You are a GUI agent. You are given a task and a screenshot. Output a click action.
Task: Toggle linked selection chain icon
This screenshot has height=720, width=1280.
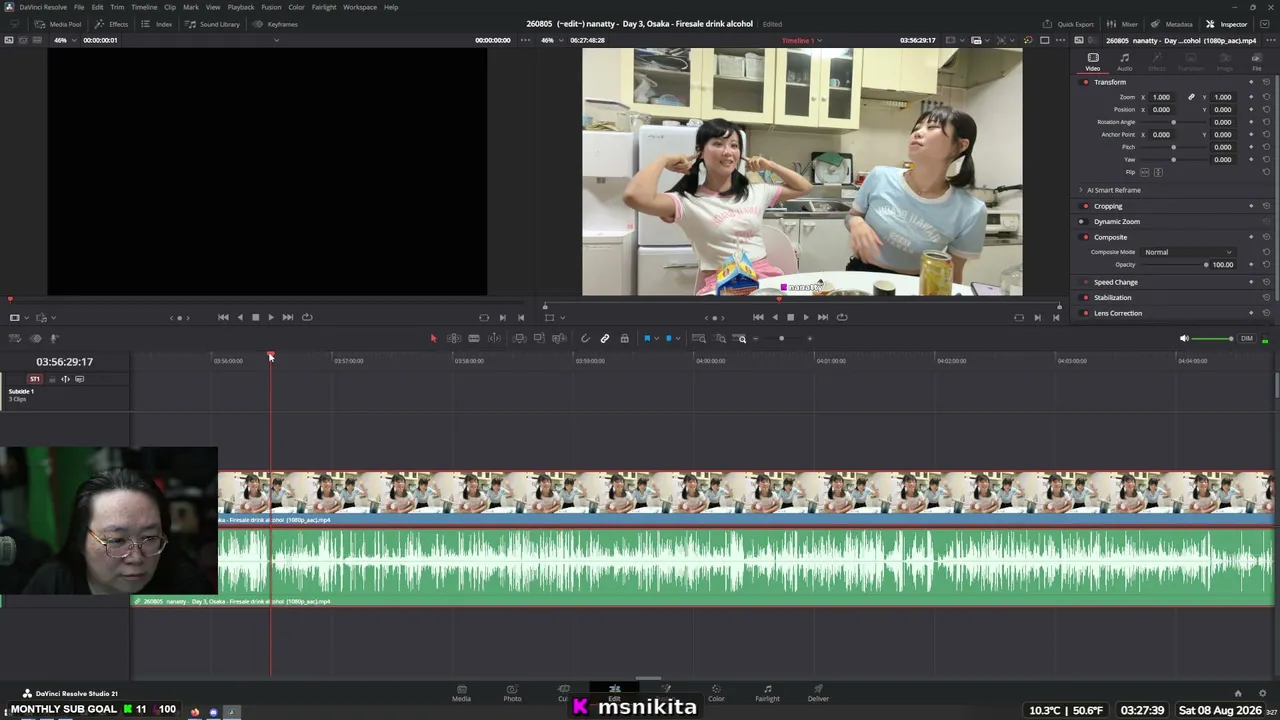(605, 339)
